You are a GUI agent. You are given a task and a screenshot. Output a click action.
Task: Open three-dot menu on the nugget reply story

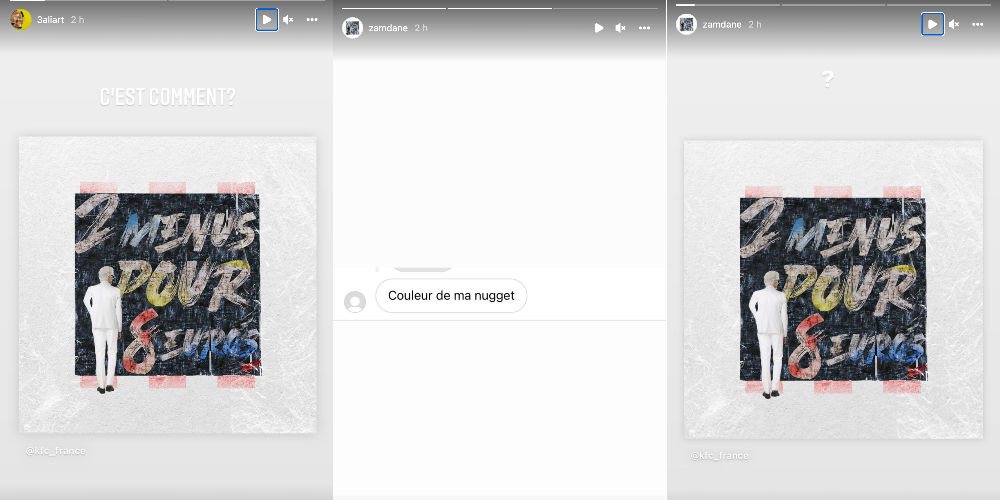click(645, 28)
